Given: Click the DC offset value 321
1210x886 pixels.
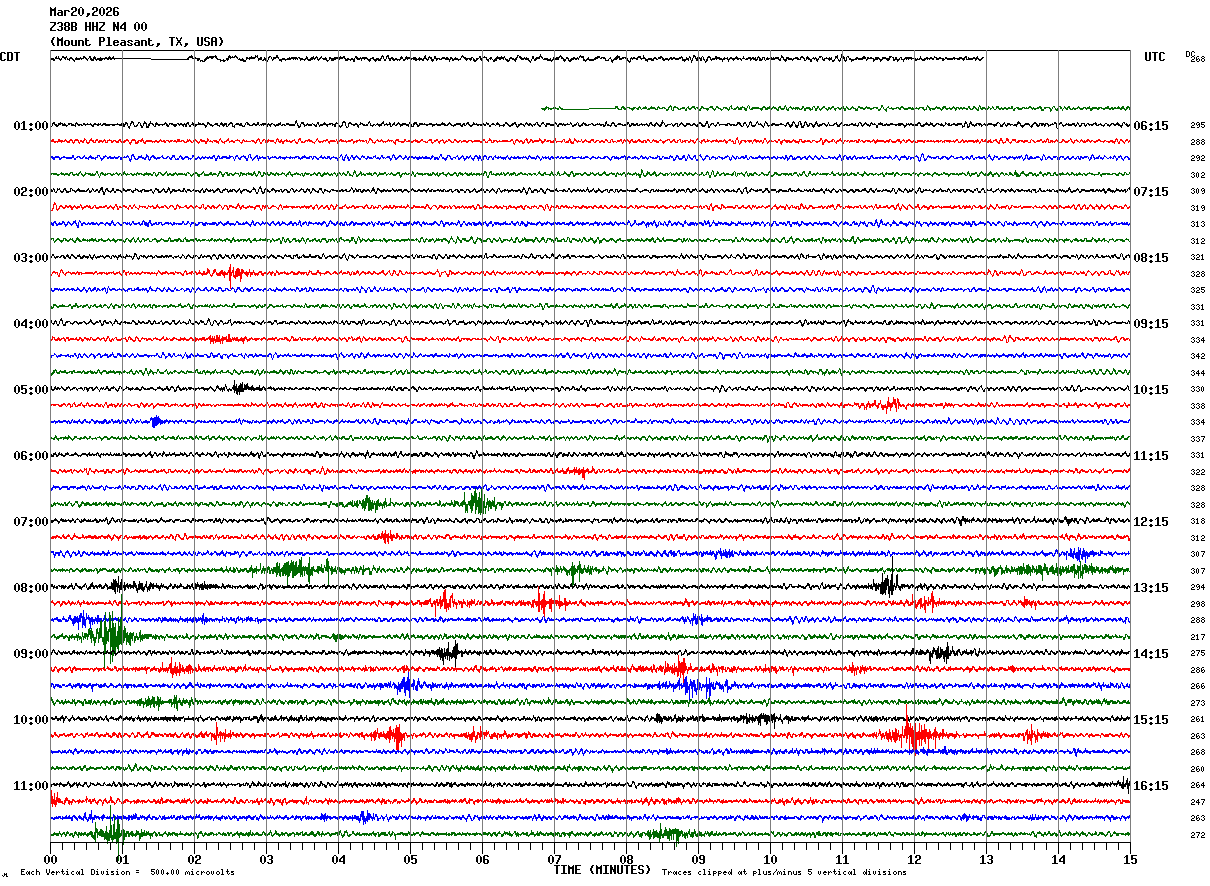Looking at the screenshot, I should (x=1197, y=258).
